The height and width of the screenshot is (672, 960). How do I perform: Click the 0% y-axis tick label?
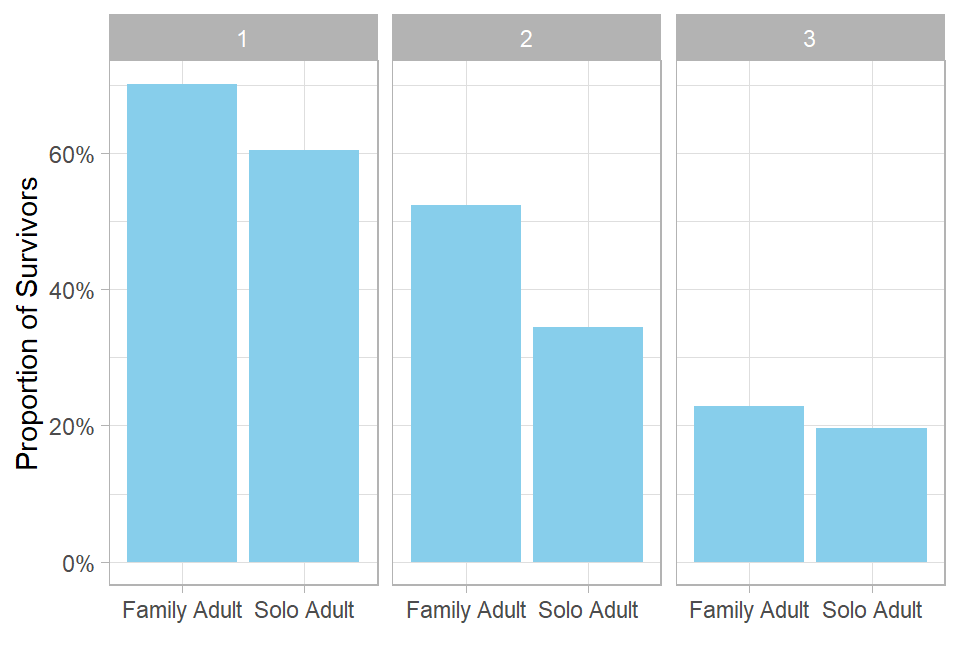coord(79,563)
